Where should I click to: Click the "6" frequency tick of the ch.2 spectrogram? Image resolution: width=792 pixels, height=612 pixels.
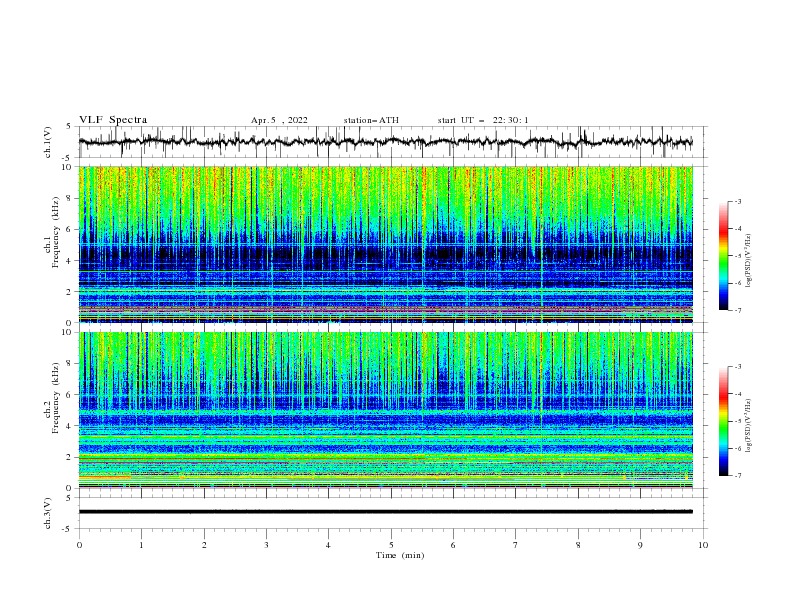[x=70, y=395]
